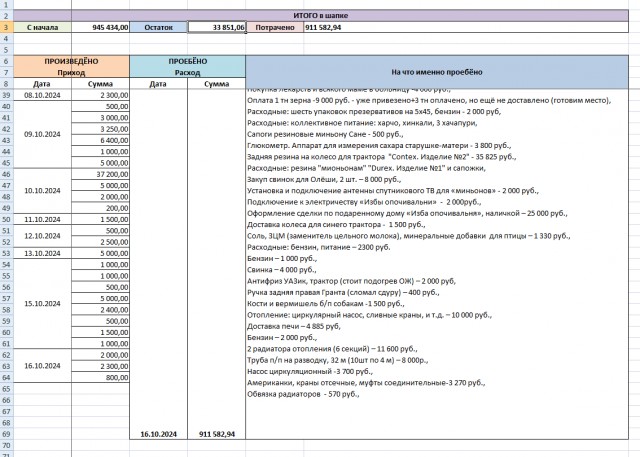Select the amount 2 400,00
This screenshot has width=640, height=457.
[x=100, y=310]
